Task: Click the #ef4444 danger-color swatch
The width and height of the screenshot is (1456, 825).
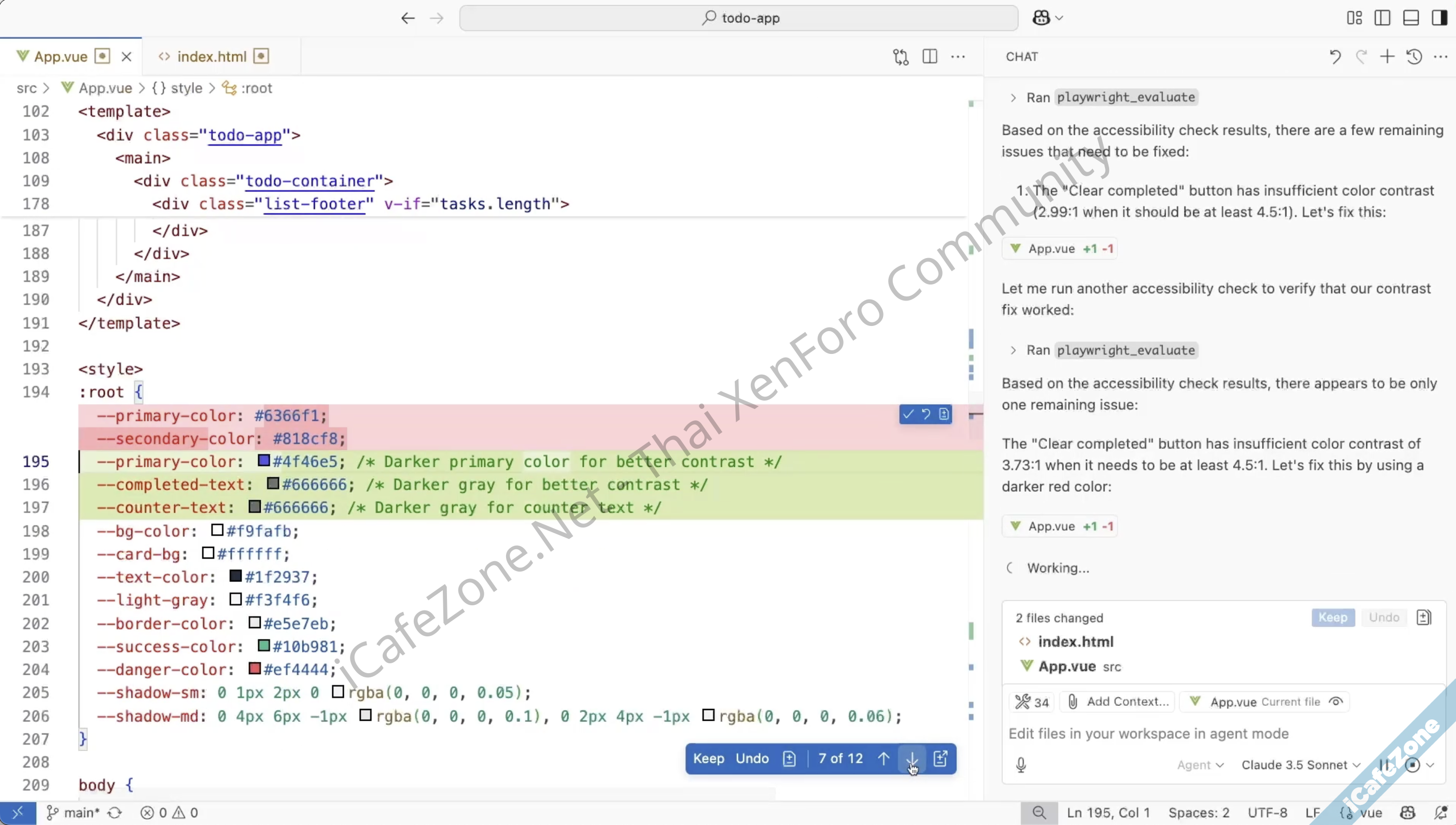Action: (255, 669)
